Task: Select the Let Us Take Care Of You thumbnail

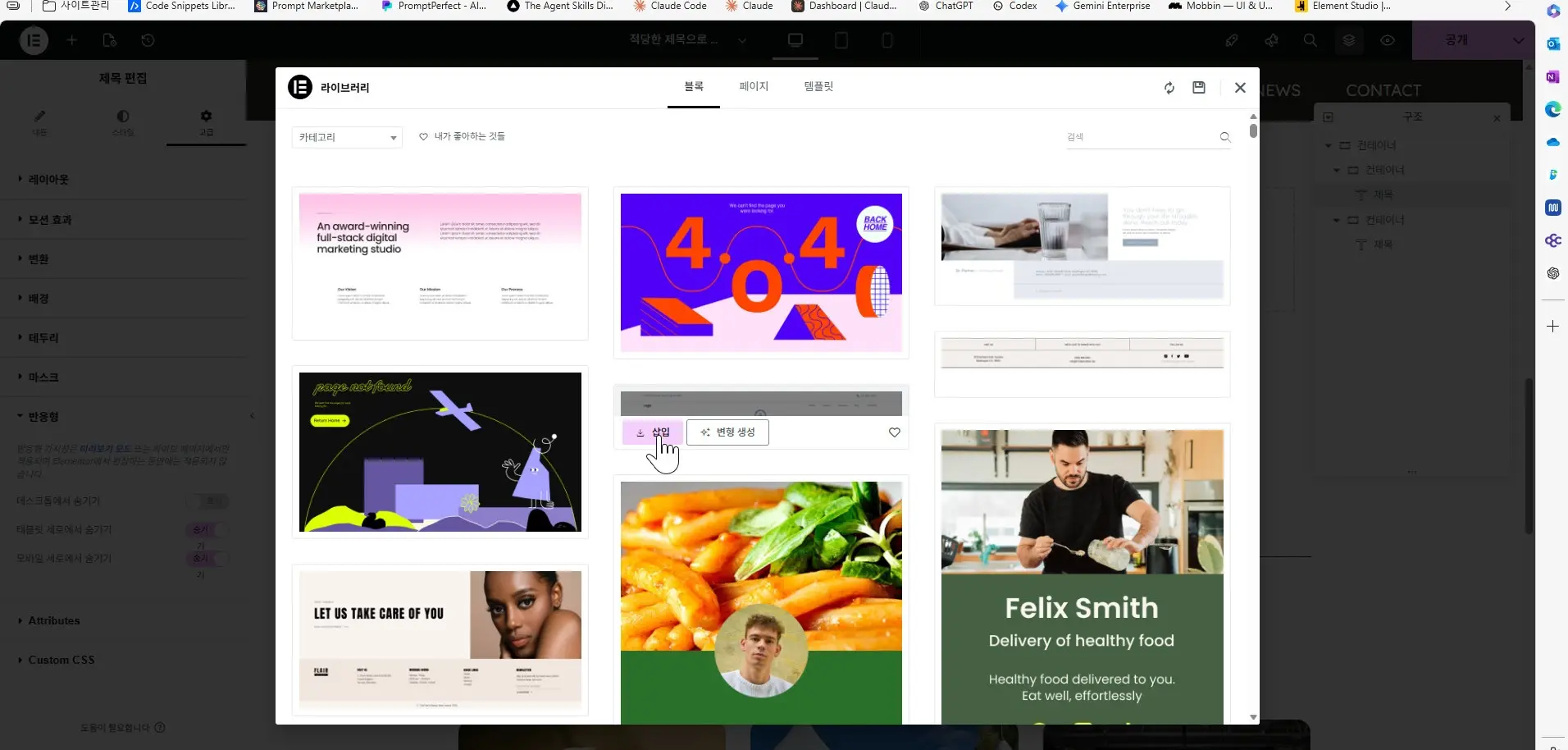Action: [x=440, y=640]
